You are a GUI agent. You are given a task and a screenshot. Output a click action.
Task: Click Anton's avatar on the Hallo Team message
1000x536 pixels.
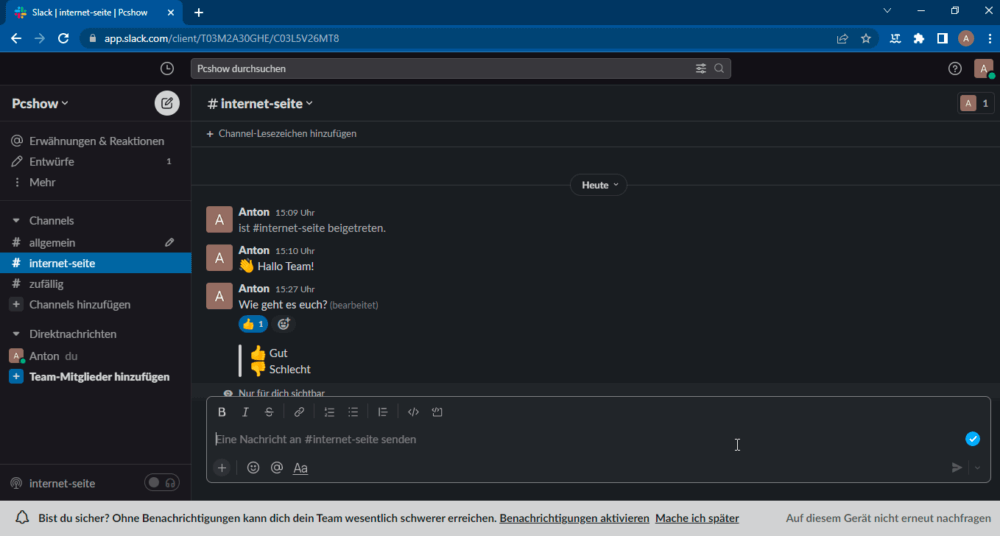219,258
